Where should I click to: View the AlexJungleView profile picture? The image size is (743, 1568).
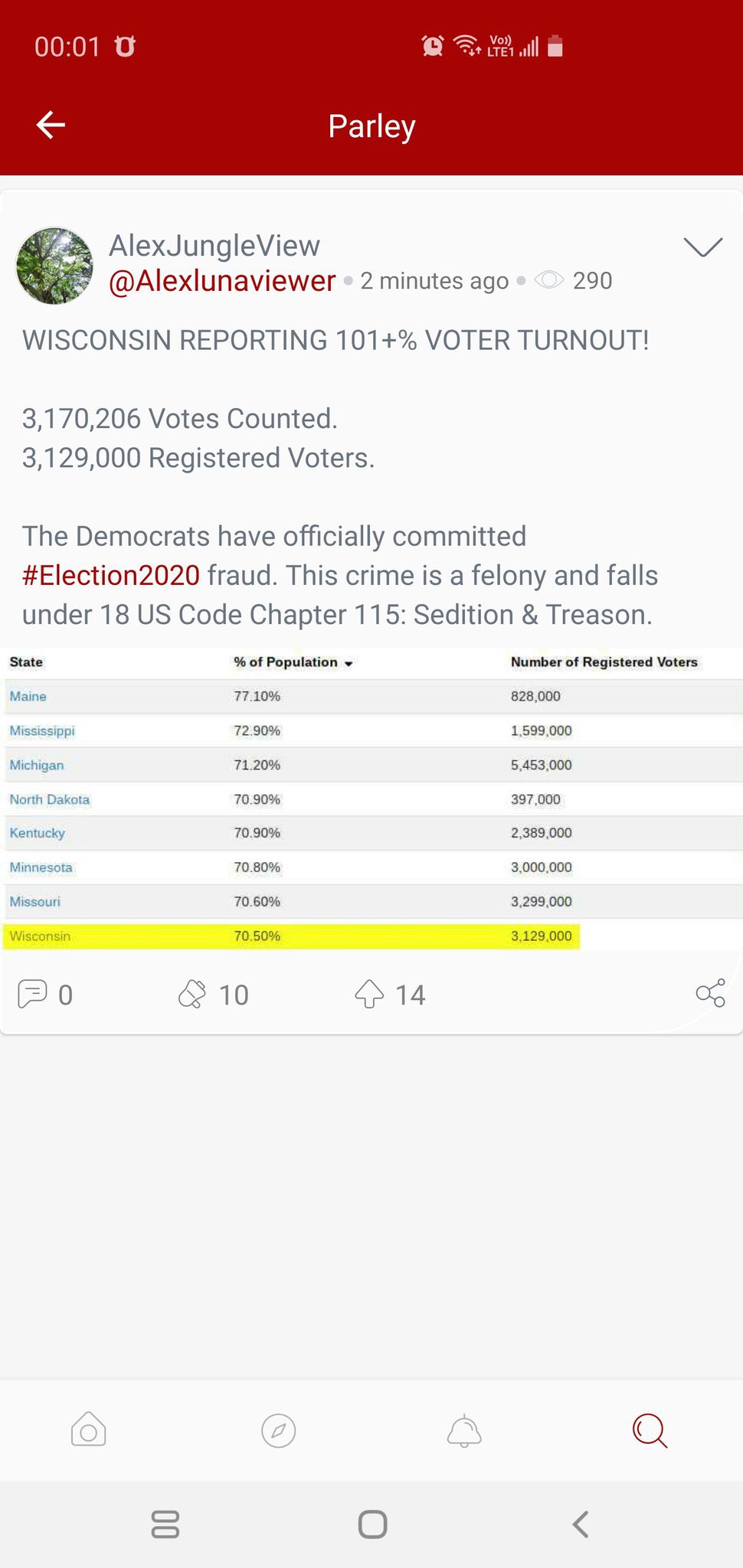[x=54, y=266]
